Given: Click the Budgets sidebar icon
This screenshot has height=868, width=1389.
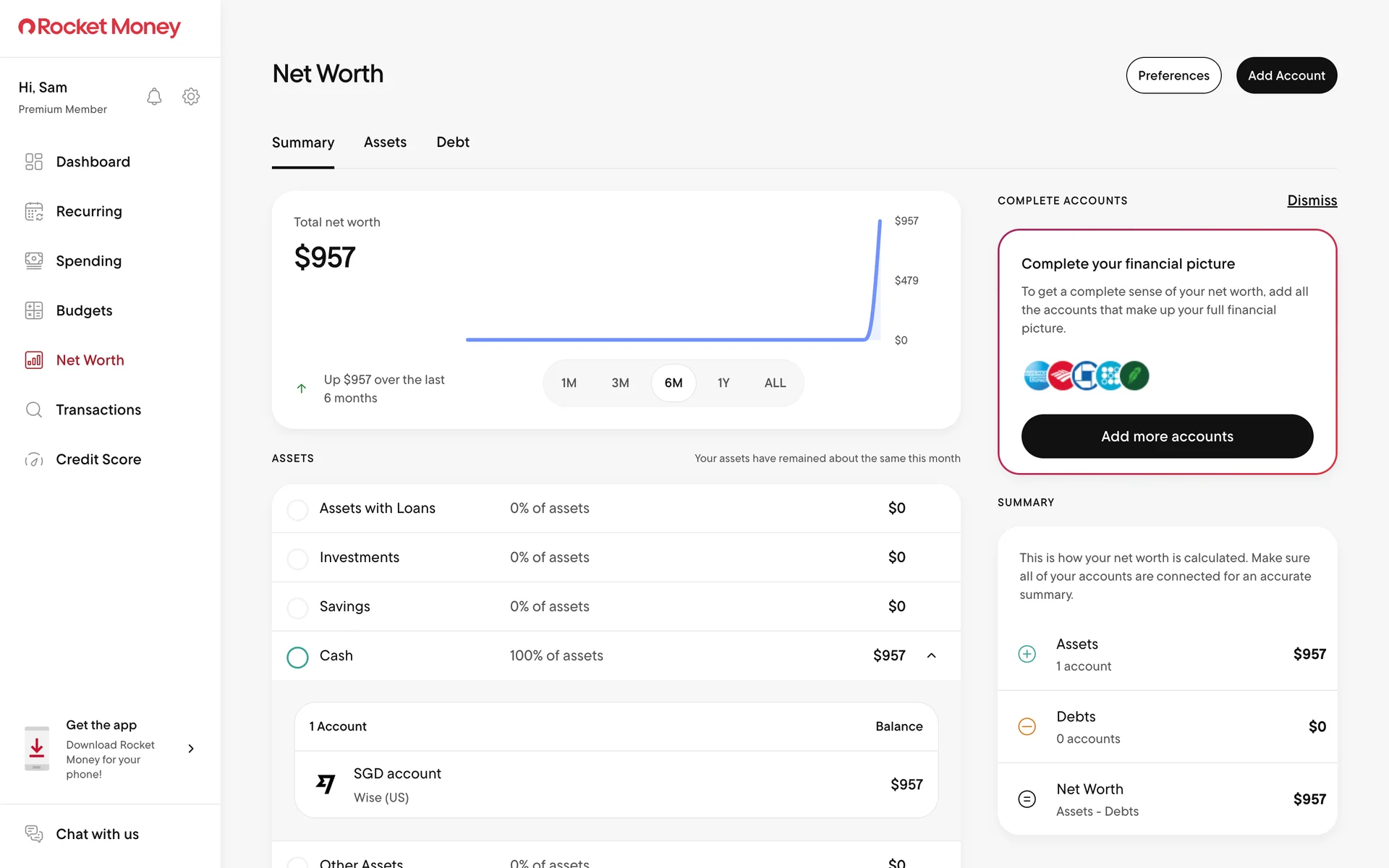Looking at the screenshot, I should tap(34, 310).
